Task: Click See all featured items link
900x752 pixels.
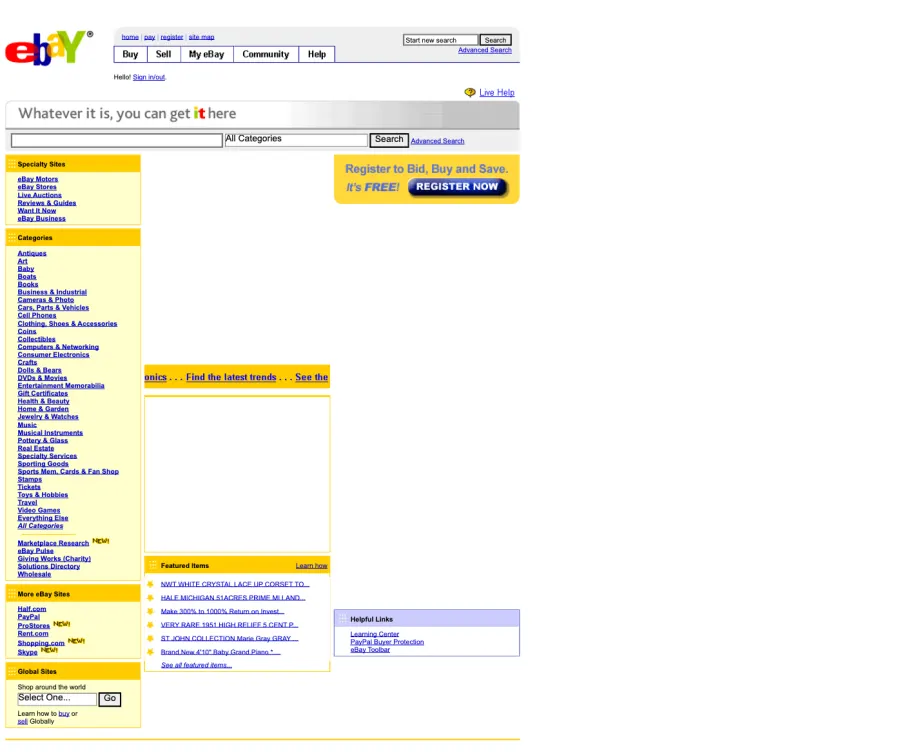Action: coord(196,665)
